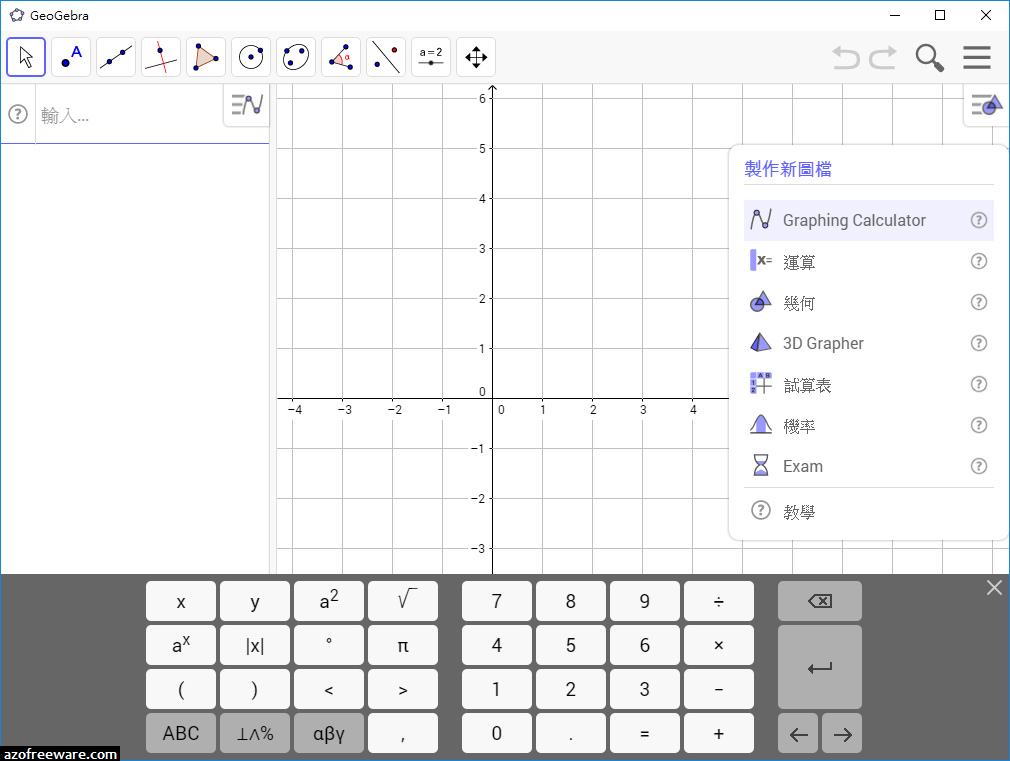Open help for 機率
The height and width of the screenshot is (761, 1010).
point(978,425)
